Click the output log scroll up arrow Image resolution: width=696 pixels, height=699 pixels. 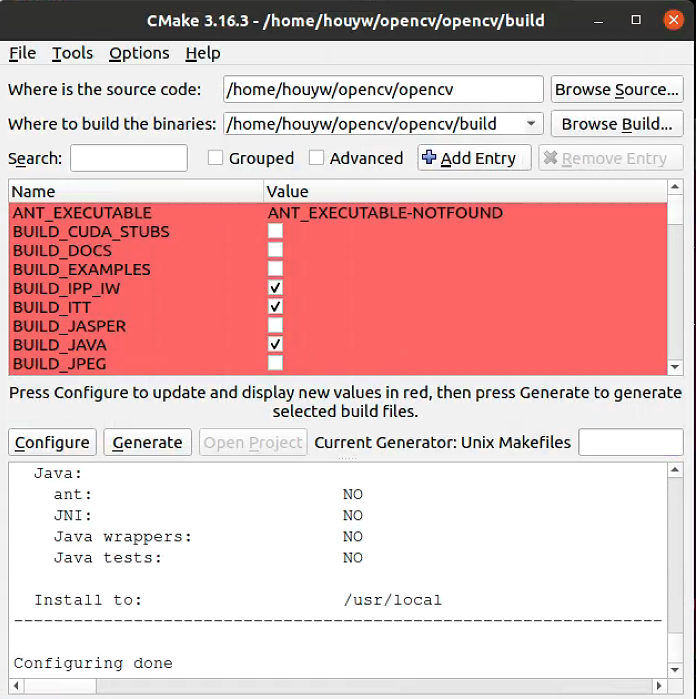point(675,470)
